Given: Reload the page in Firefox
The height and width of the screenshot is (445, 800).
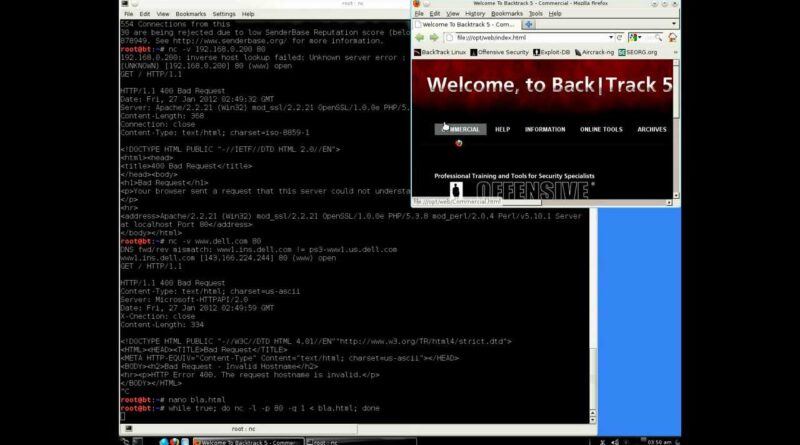Looking at the screenshot, I should coord(619,38).
